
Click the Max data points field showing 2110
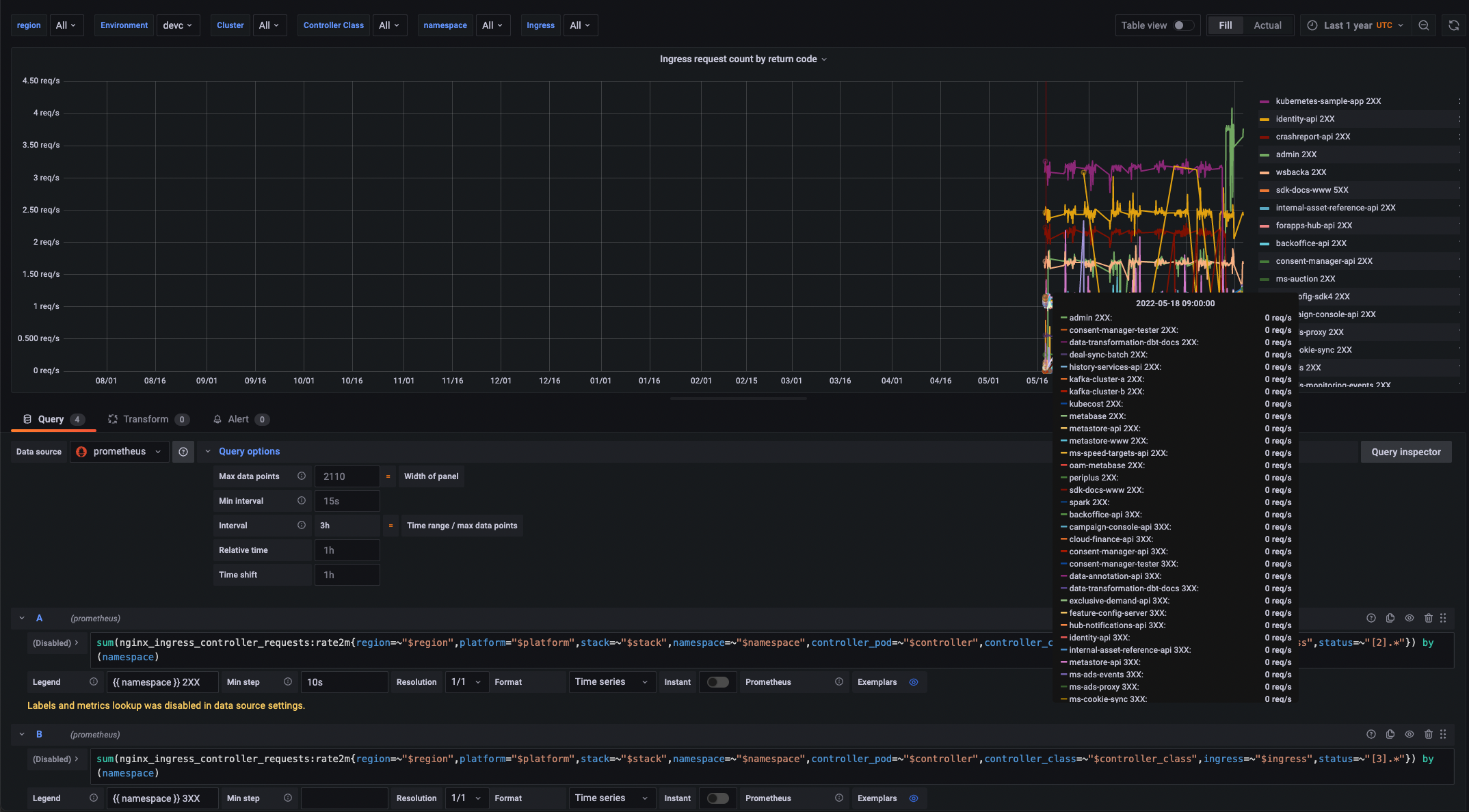[x=347, y=476]
